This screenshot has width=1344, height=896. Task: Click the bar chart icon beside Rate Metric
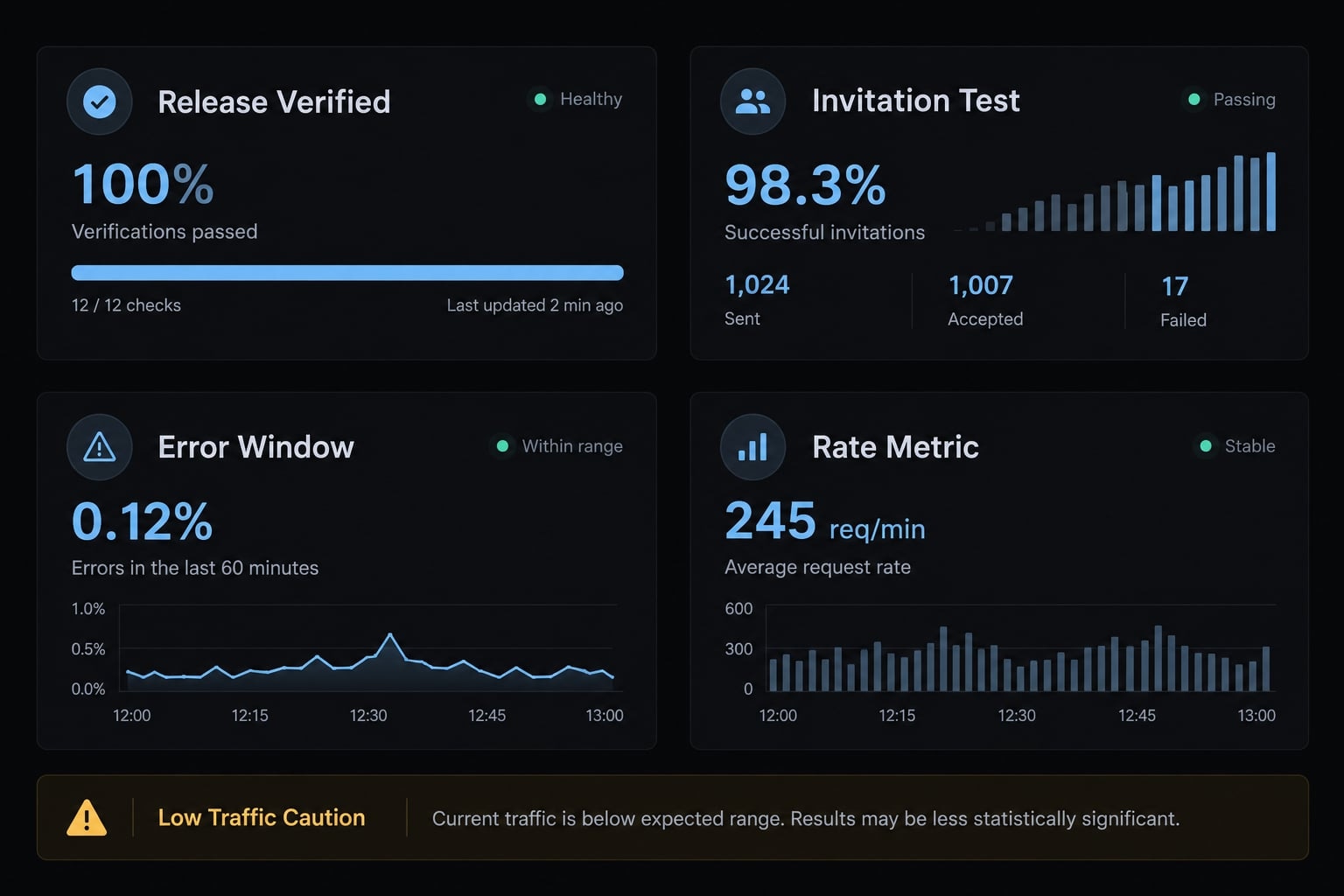752,447
